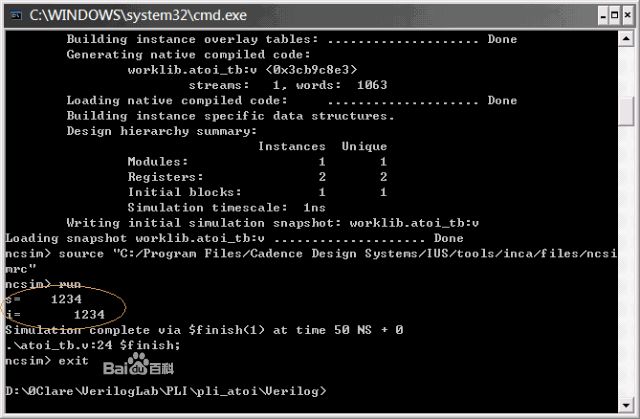Screen dimensions: 640x419
Task: Click the "Design hierarchy summary:" heading
Action: [162, 131]
